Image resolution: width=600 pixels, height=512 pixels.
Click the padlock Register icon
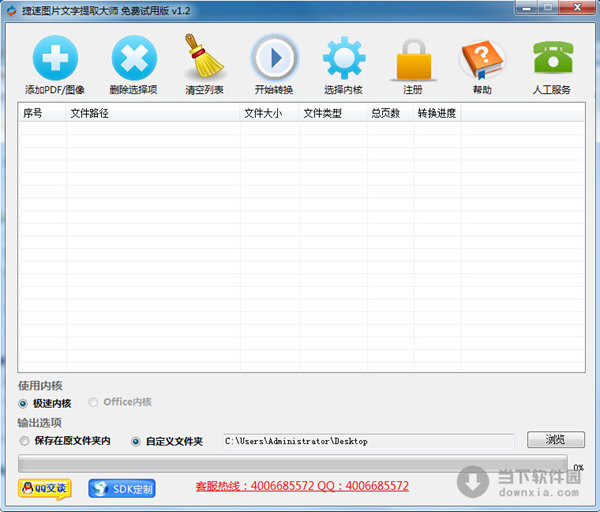point(414,59)
